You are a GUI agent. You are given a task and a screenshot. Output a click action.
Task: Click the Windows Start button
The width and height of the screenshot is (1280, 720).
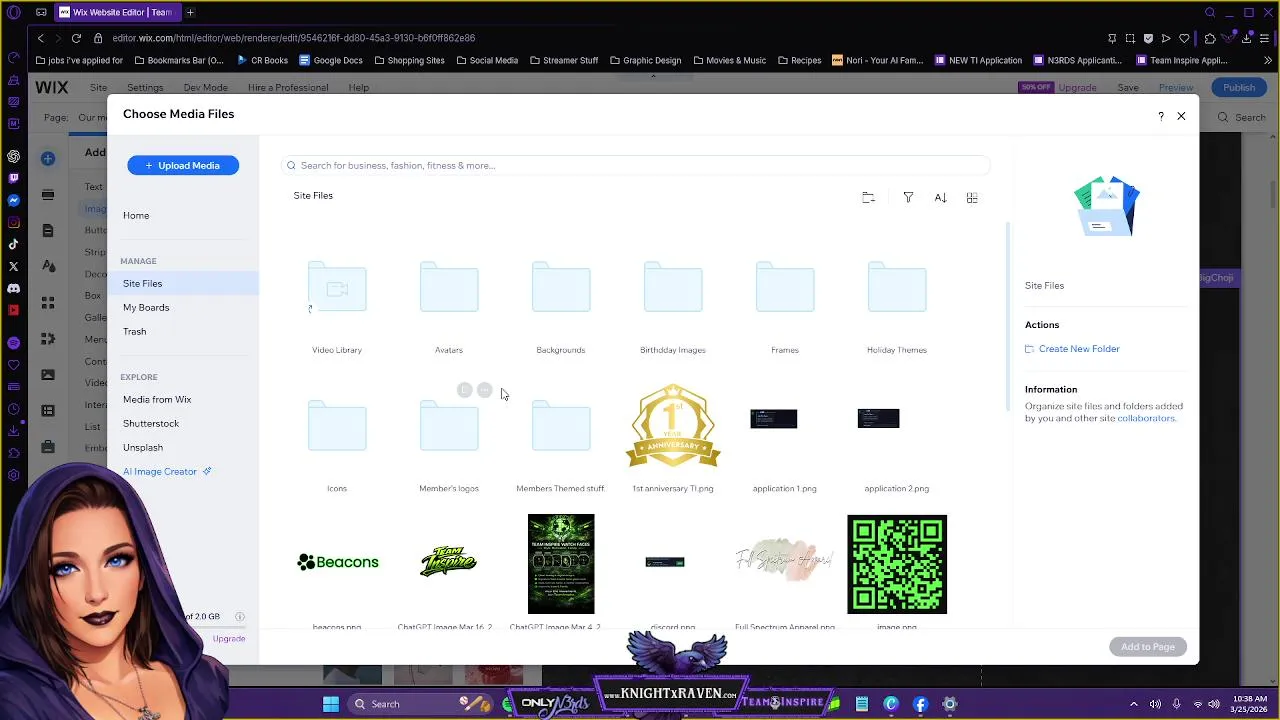click(x=331, y=704)
